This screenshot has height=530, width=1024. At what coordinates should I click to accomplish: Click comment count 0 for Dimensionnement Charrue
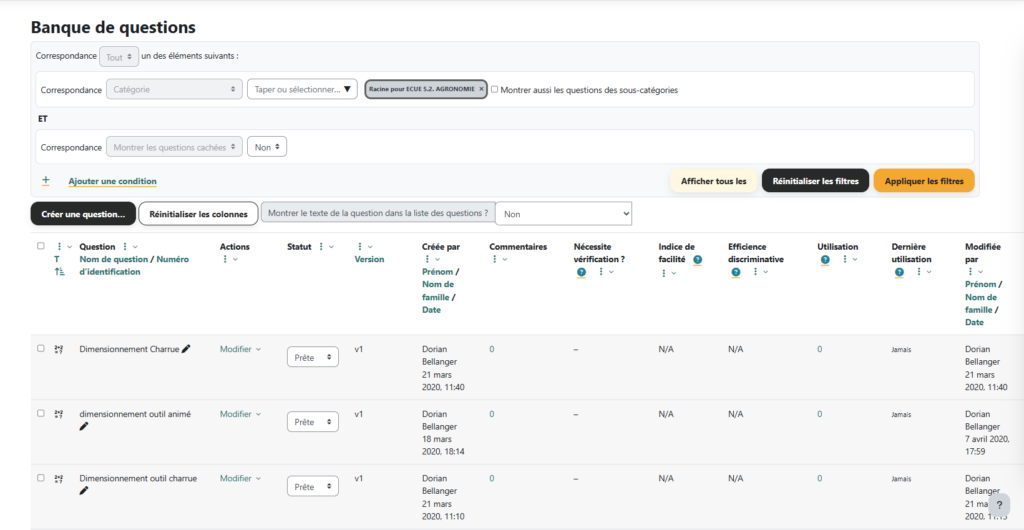492,349
